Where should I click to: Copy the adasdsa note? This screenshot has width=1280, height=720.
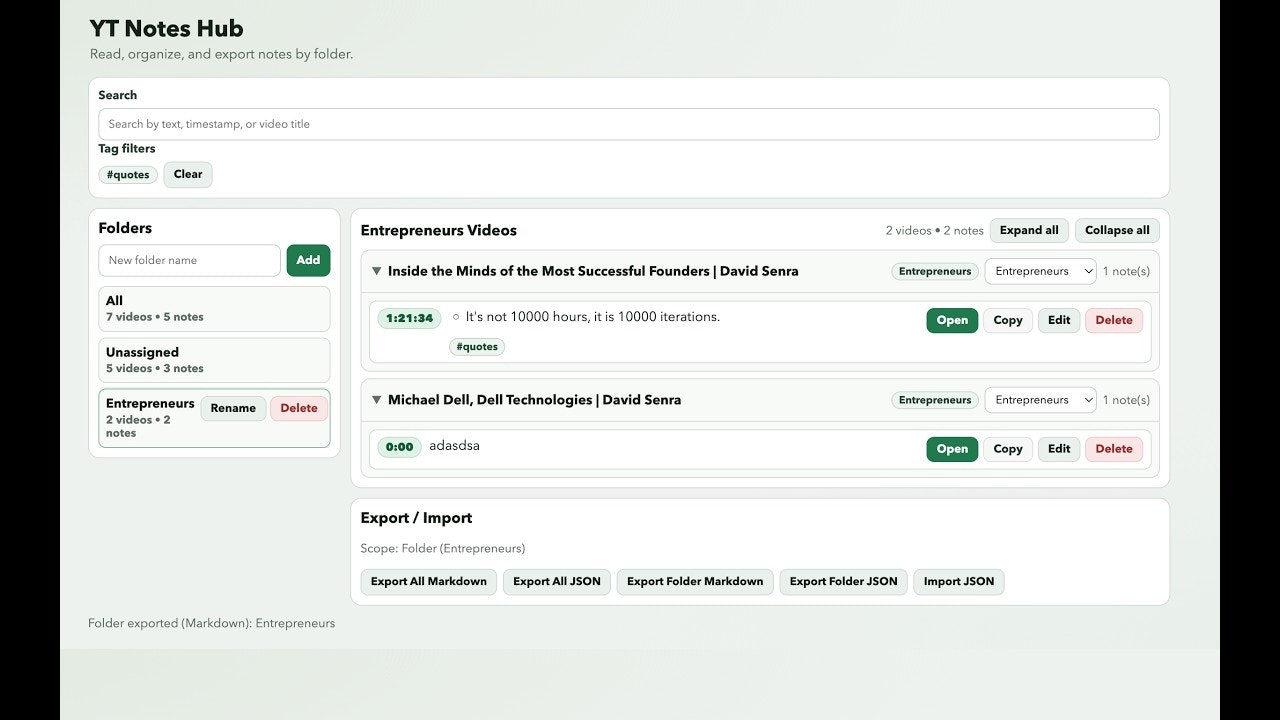[1007, 449]
